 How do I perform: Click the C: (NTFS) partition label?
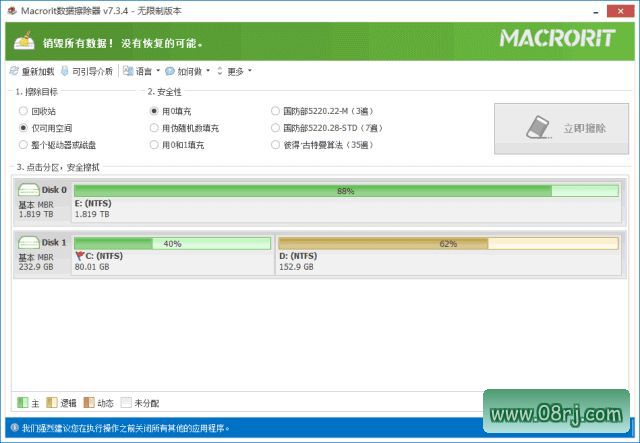(x=104, y=256)
